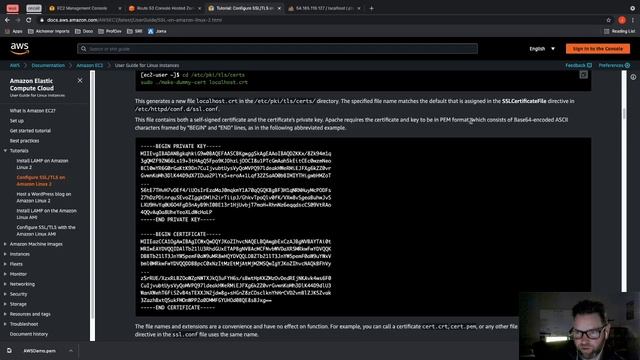Open the Set up page
This screenshot has height=360, width=640.
[17, 121]
